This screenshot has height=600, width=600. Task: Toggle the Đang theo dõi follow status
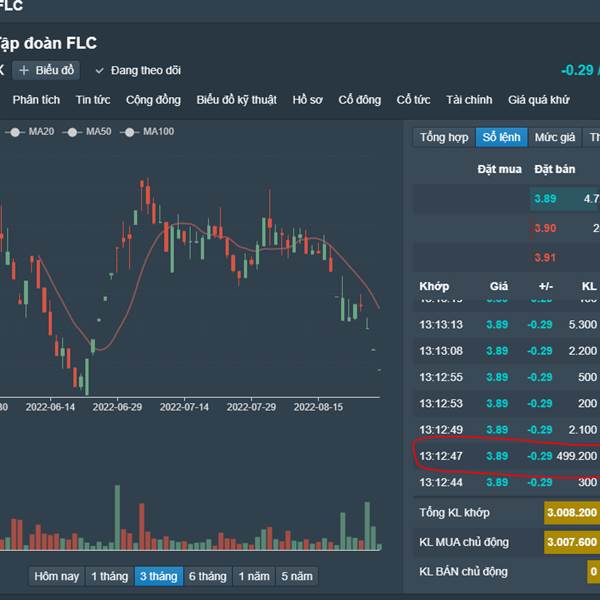(x=138, y=70)
